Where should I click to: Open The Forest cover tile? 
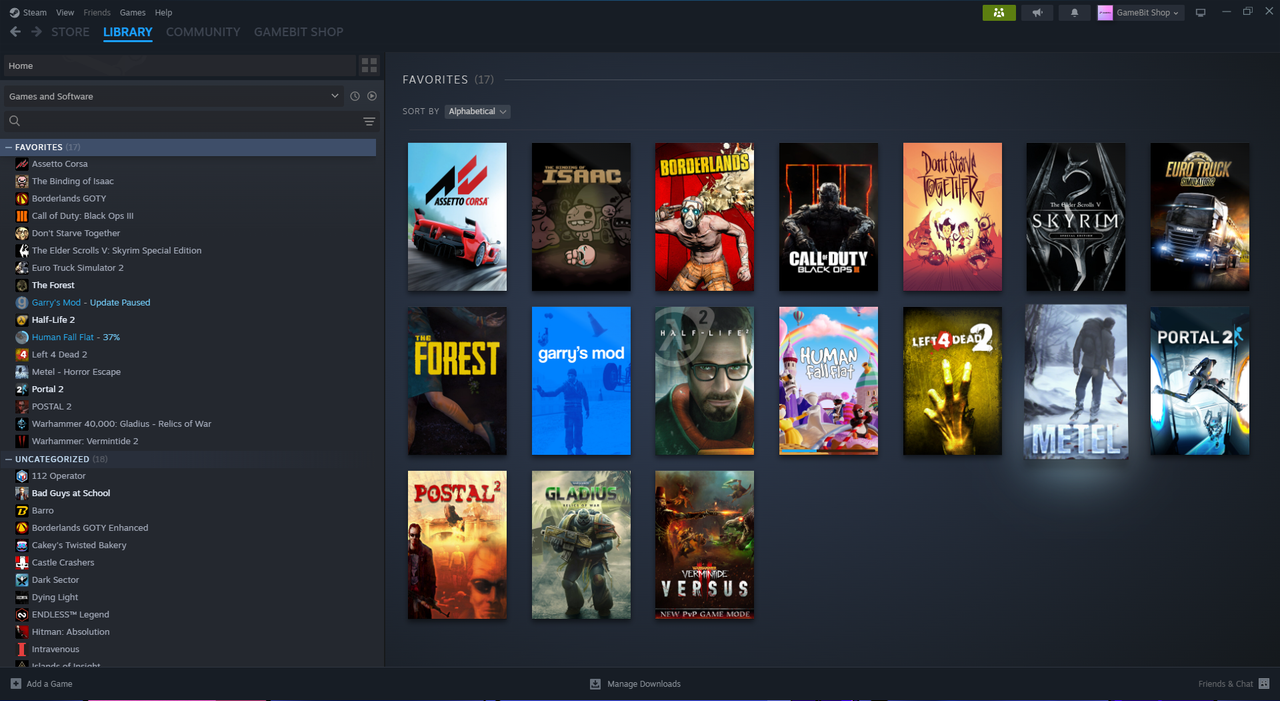(x=457, y=381)
